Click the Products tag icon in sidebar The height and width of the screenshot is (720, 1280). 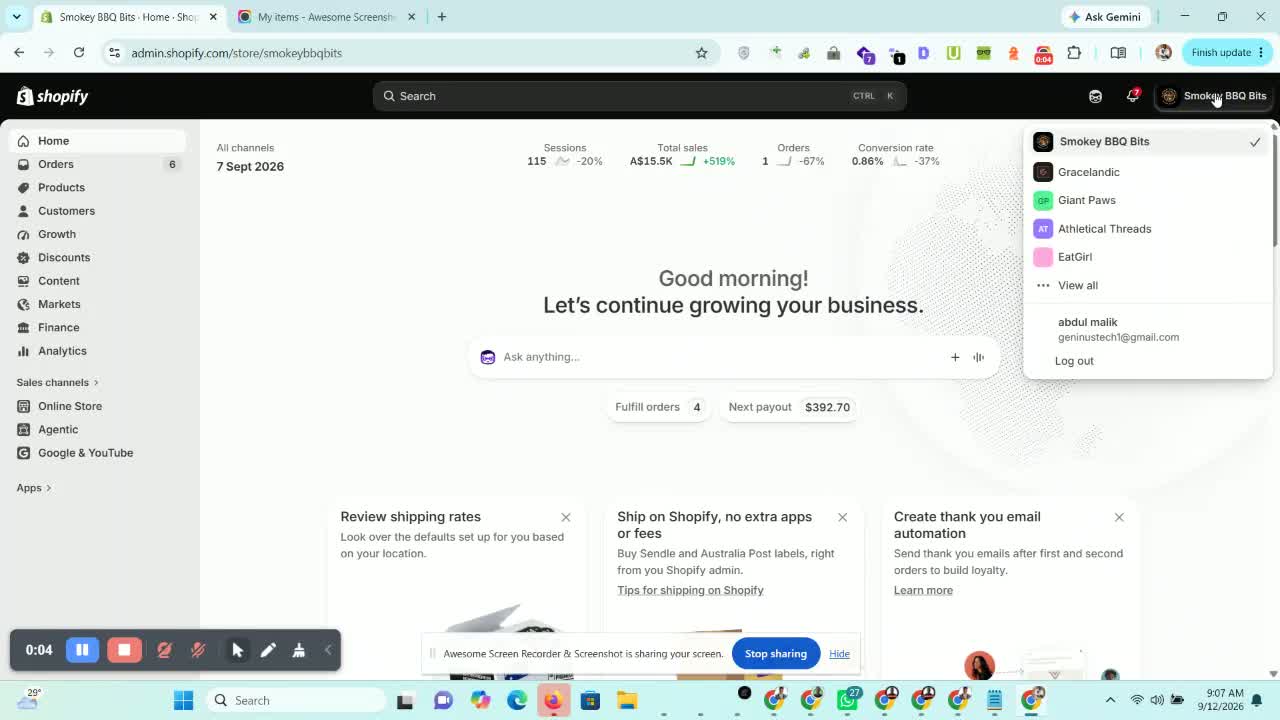[24, 188]
